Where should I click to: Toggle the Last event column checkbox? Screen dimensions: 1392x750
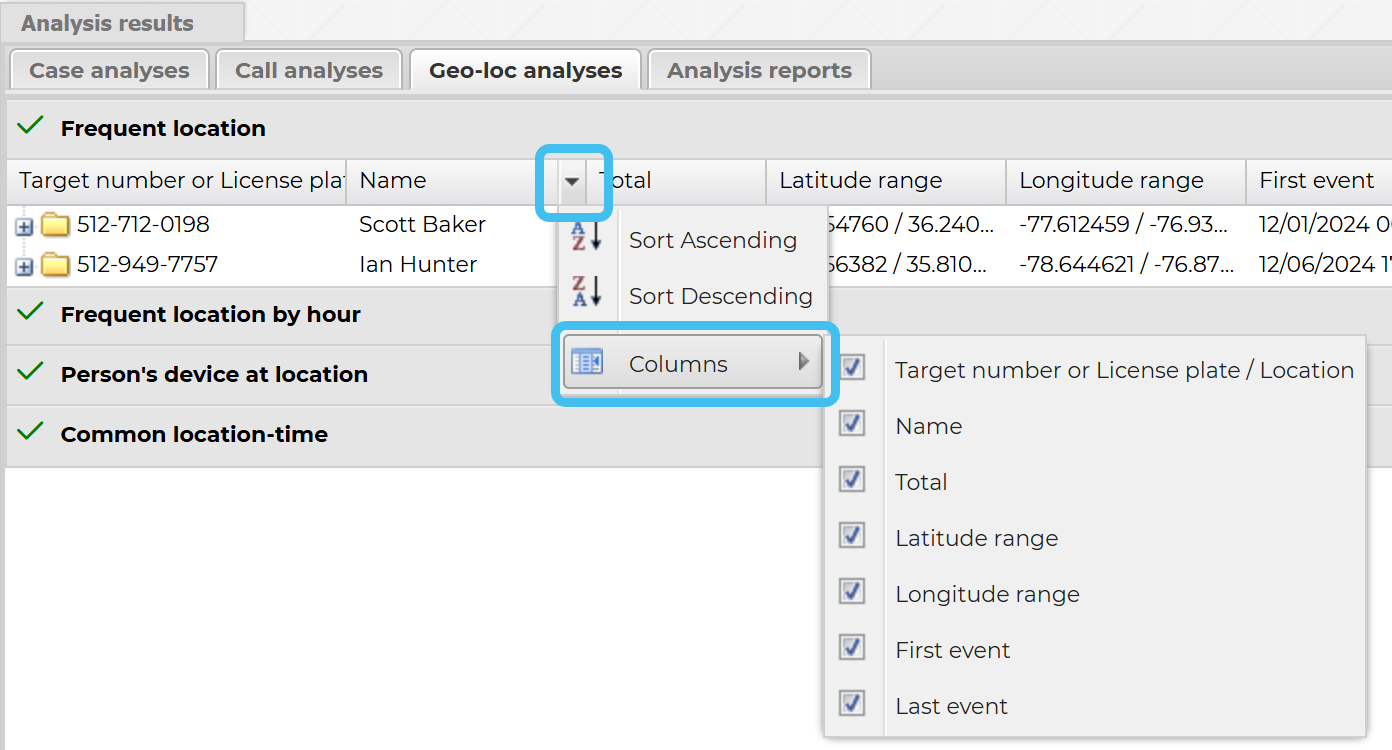click(852, 703)
